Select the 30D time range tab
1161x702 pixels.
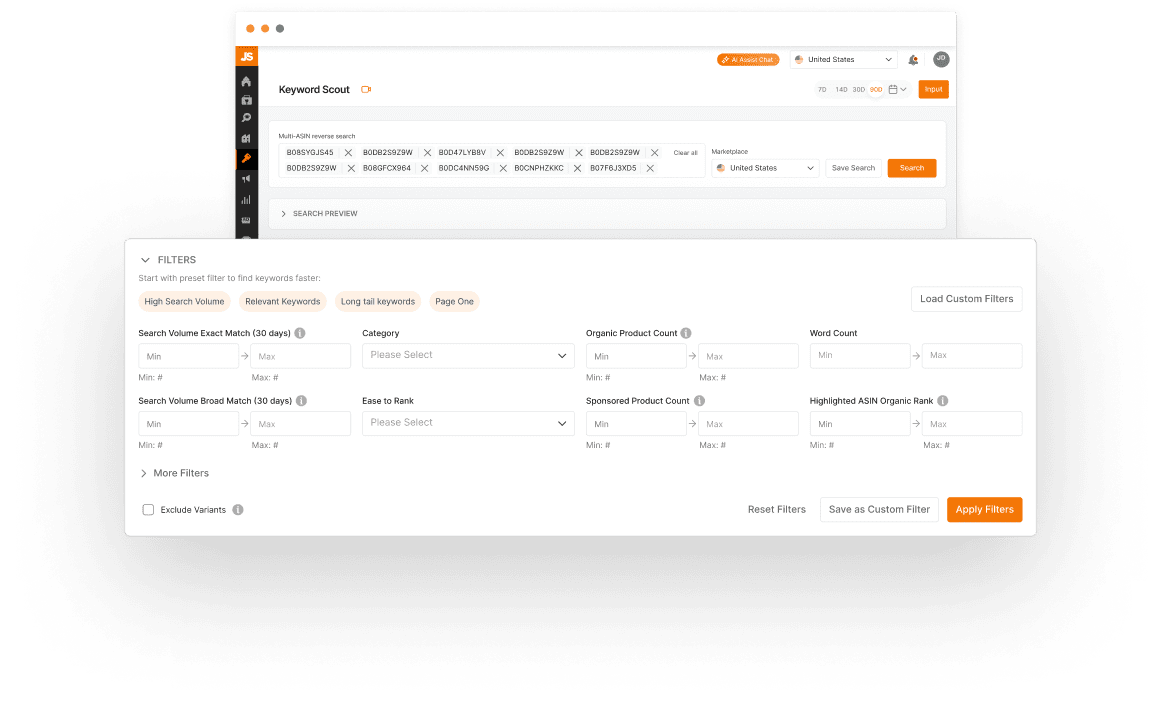tap(858, 90)
